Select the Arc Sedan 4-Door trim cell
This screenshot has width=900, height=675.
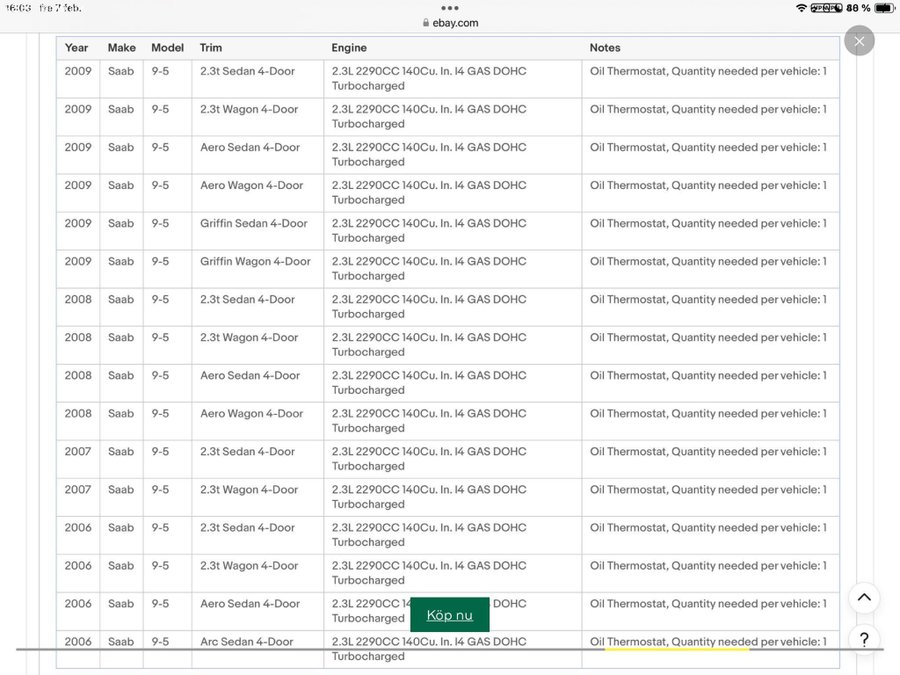pyautogui.click(x=247, y=642)
